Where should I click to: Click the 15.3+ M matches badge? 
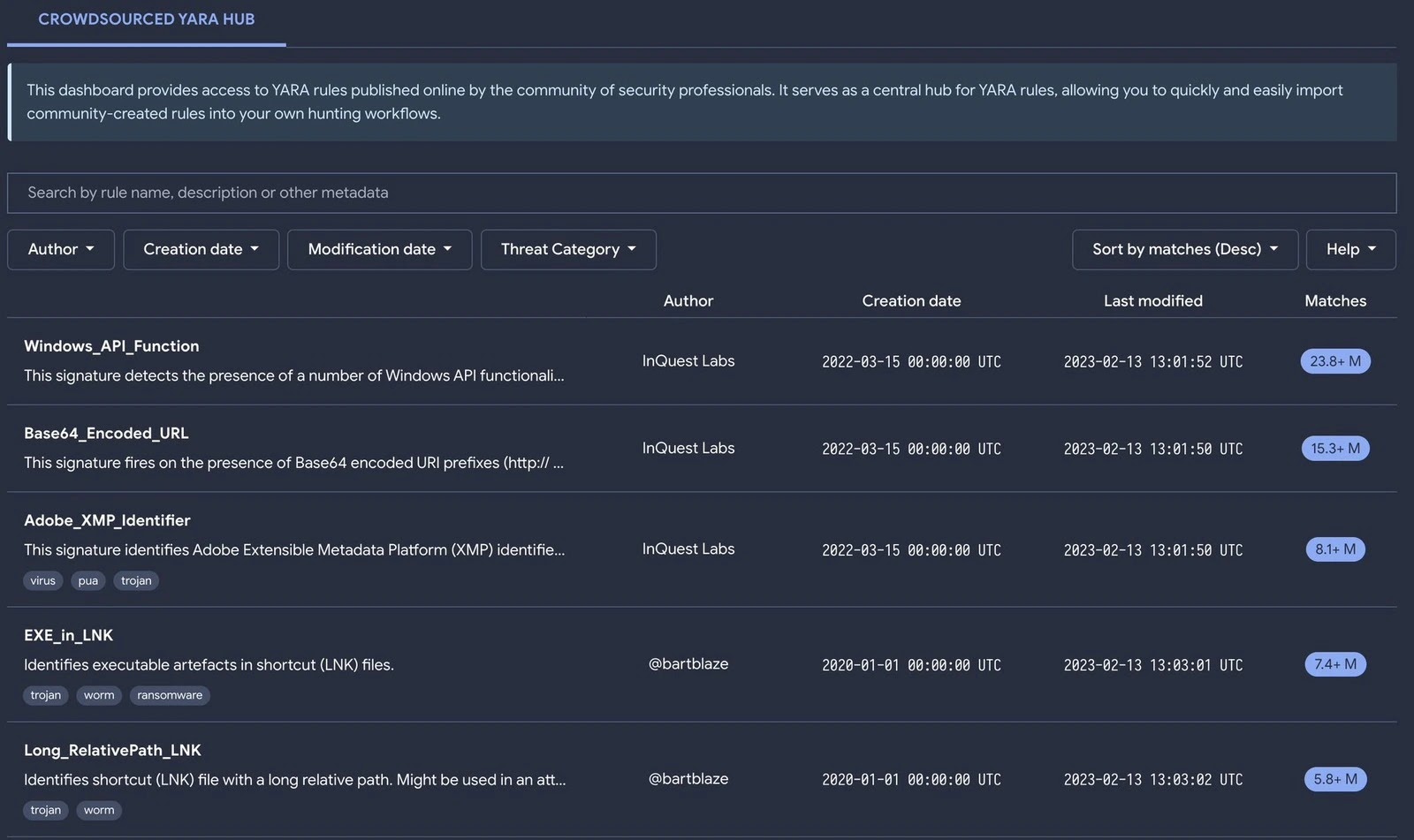tap(1335, 449)
